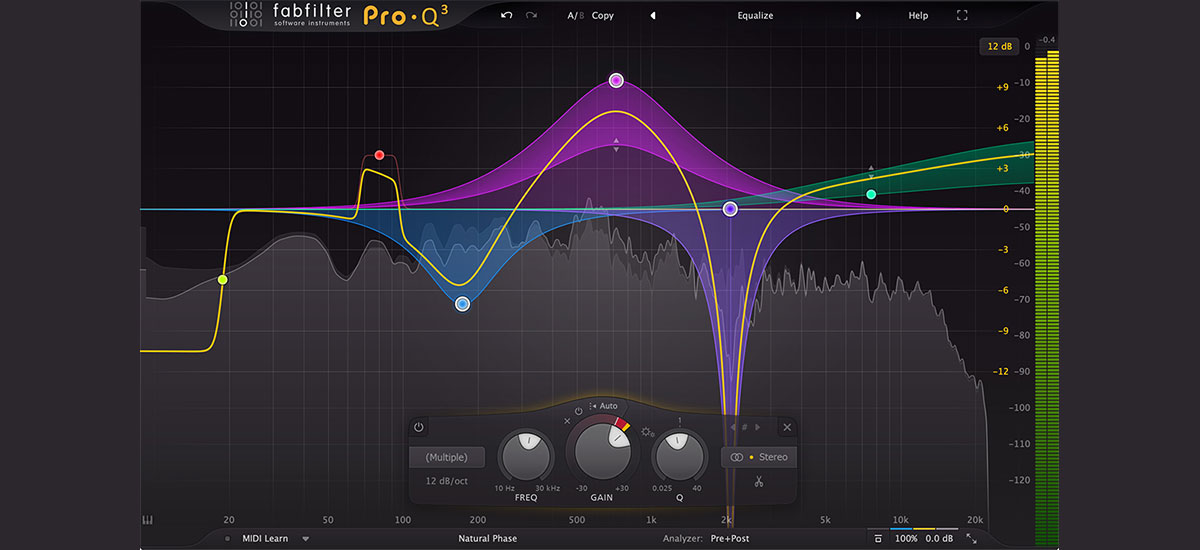Click the 0.0 dB output gain
Viewport: 1200px width, 550px height.
(940, 538)
